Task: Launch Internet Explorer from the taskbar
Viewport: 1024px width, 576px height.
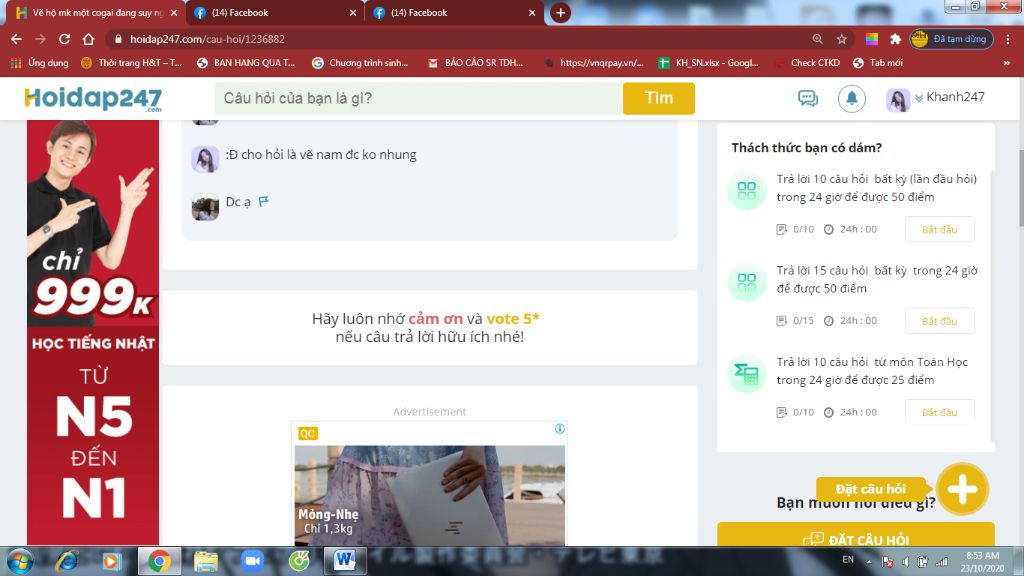Action: (x=67, y=562)
